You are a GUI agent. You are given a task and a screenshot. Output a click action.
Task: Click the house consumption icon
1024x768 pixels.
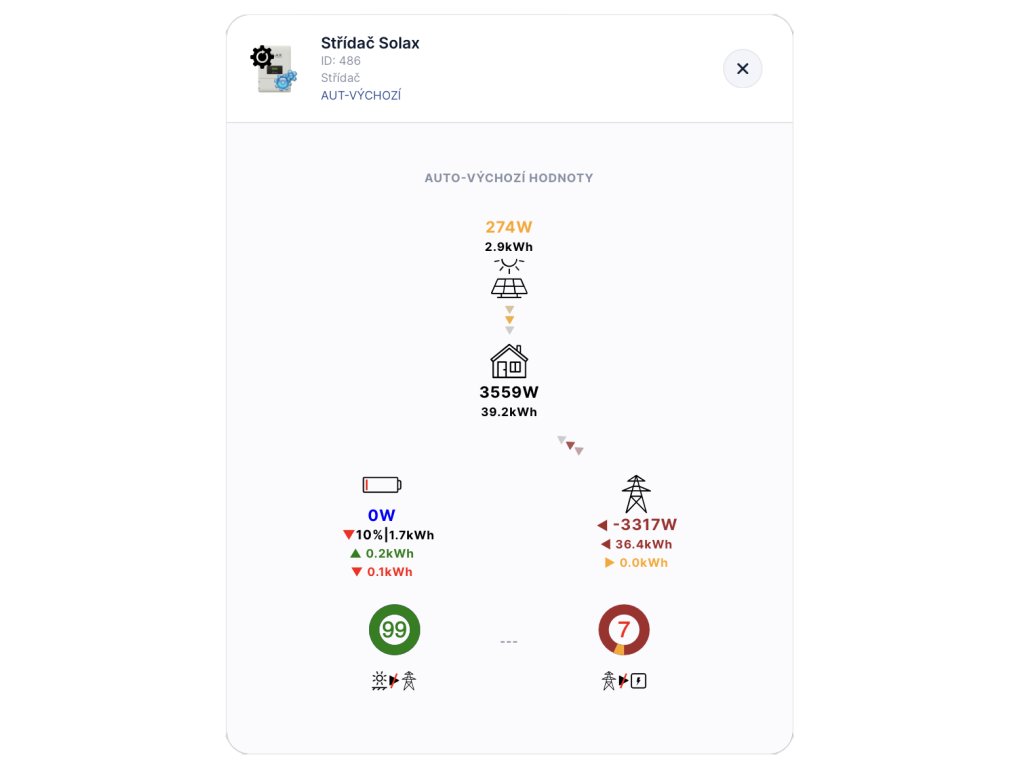tap(509, 361)
